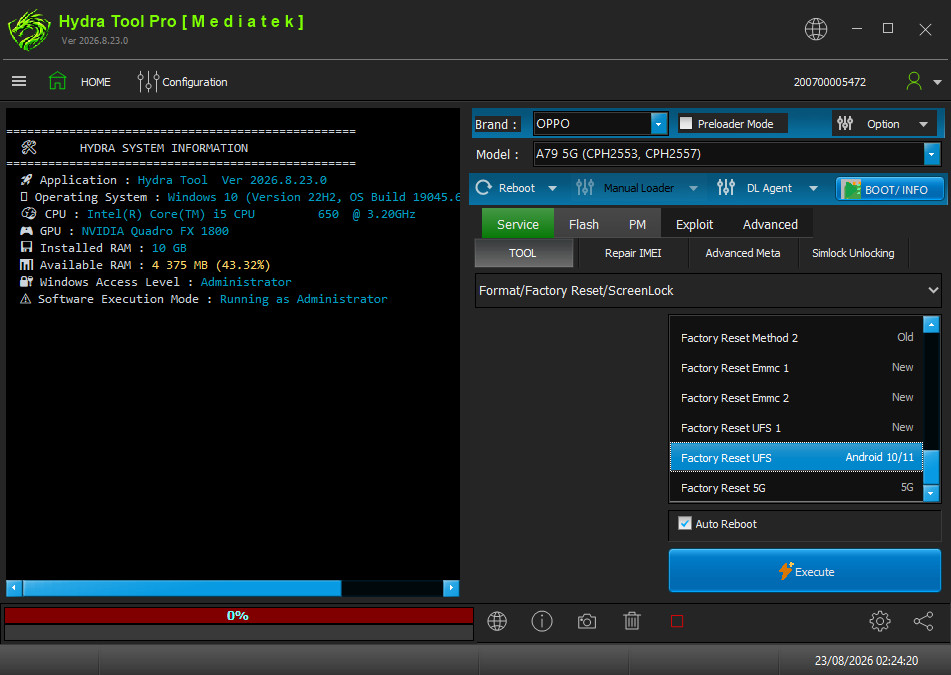Viewport: 951px width, 675px height.
Task: Click the DL Agent sliders icon
Action: pos(725,187)
